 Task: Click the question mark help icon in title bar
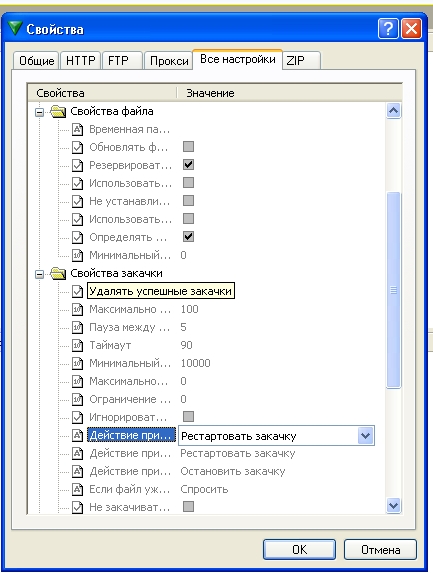coord(388,29)
